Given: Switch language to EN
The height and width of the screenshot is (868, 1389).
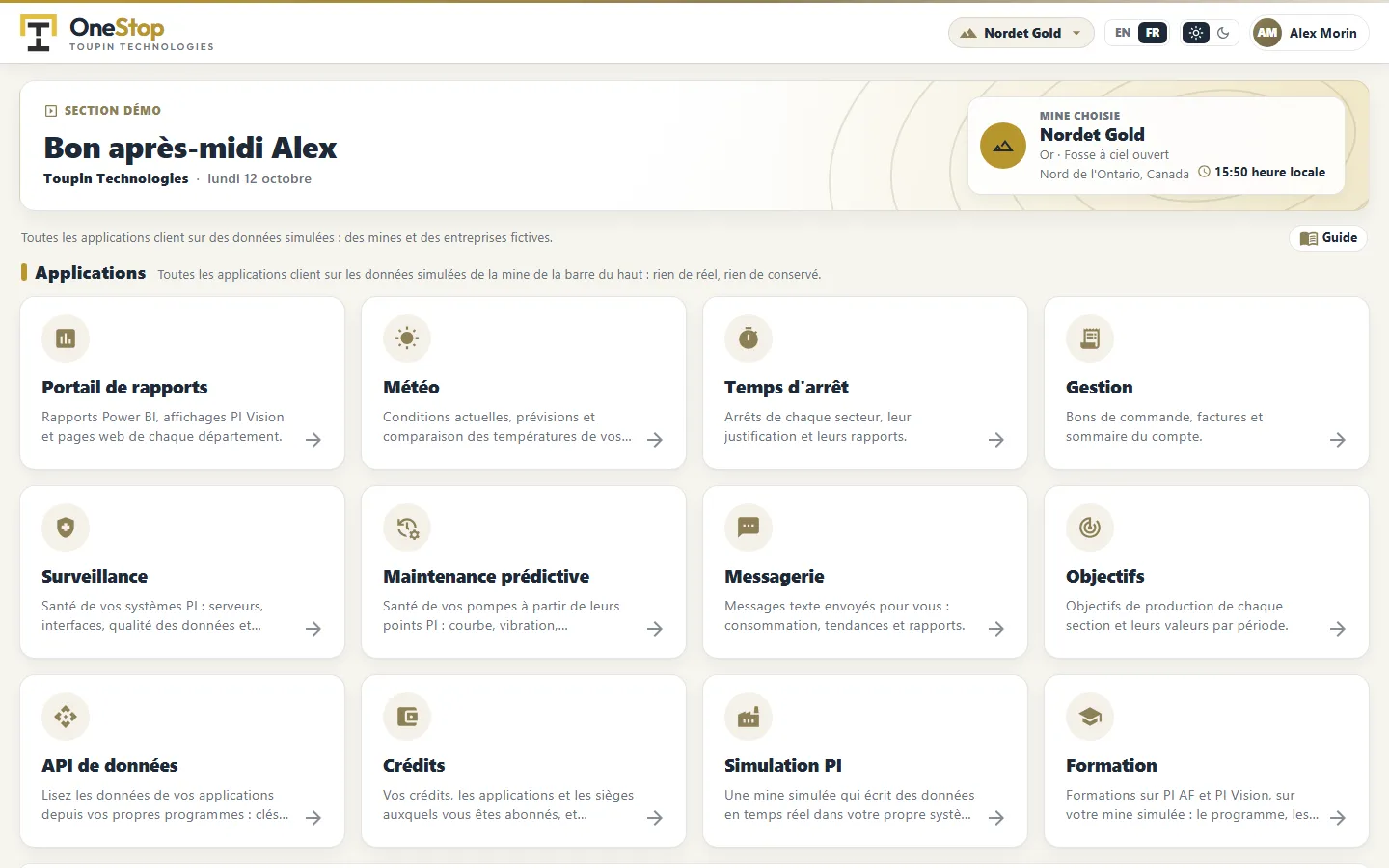Looking at the screenshot, I should tap(1123, 33).
